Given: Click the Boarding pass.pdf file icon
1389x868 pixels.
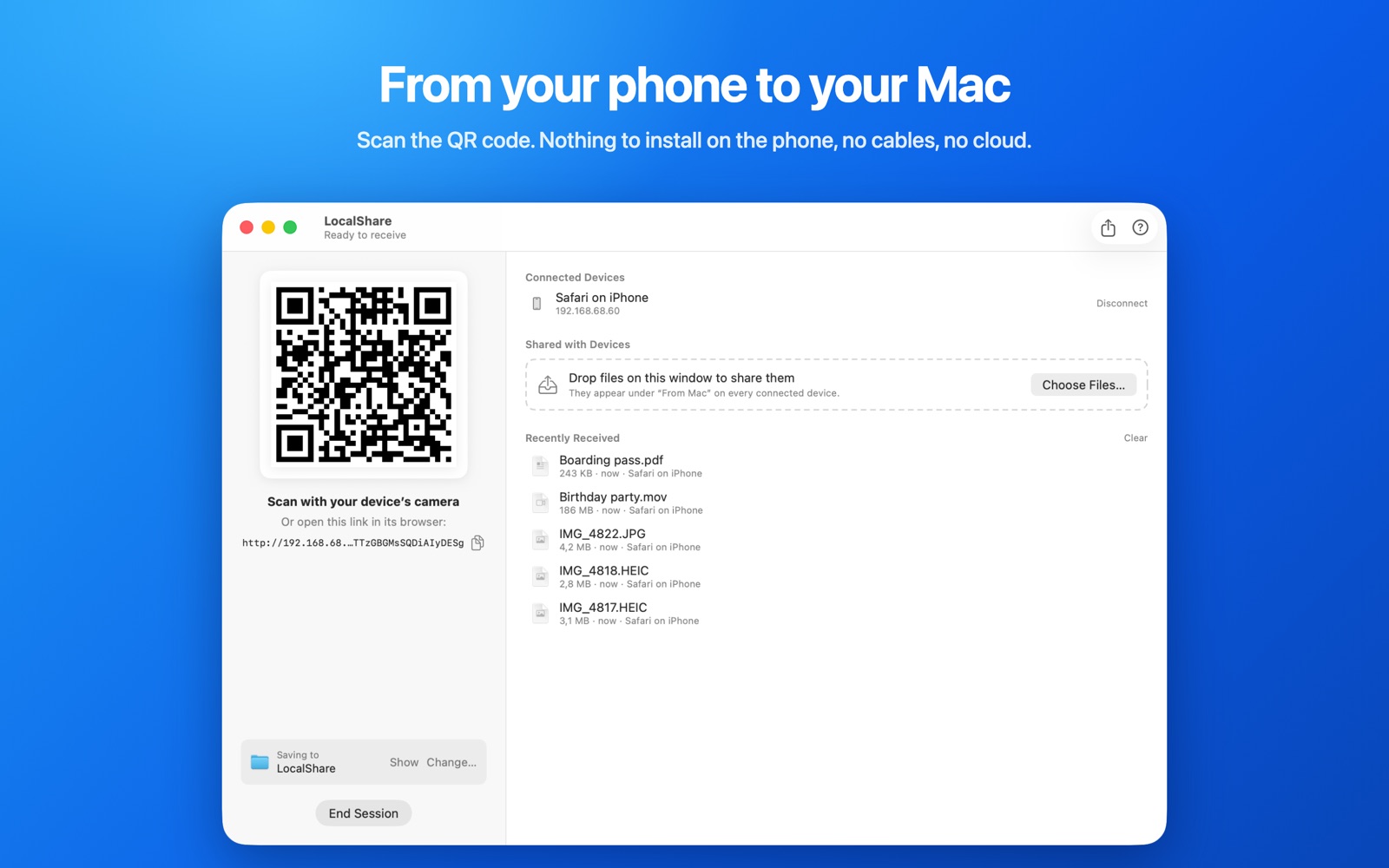Looking at the screenshot, I should (540, 466).
